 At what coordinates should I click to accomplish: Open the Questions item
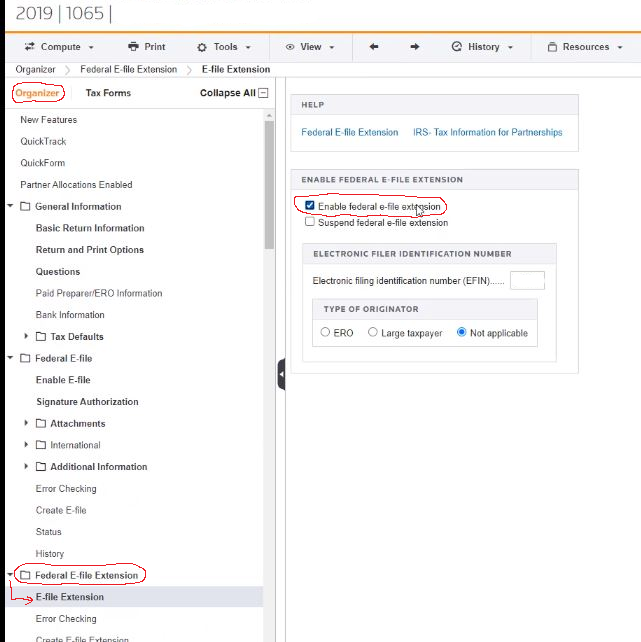pos(58,271)
